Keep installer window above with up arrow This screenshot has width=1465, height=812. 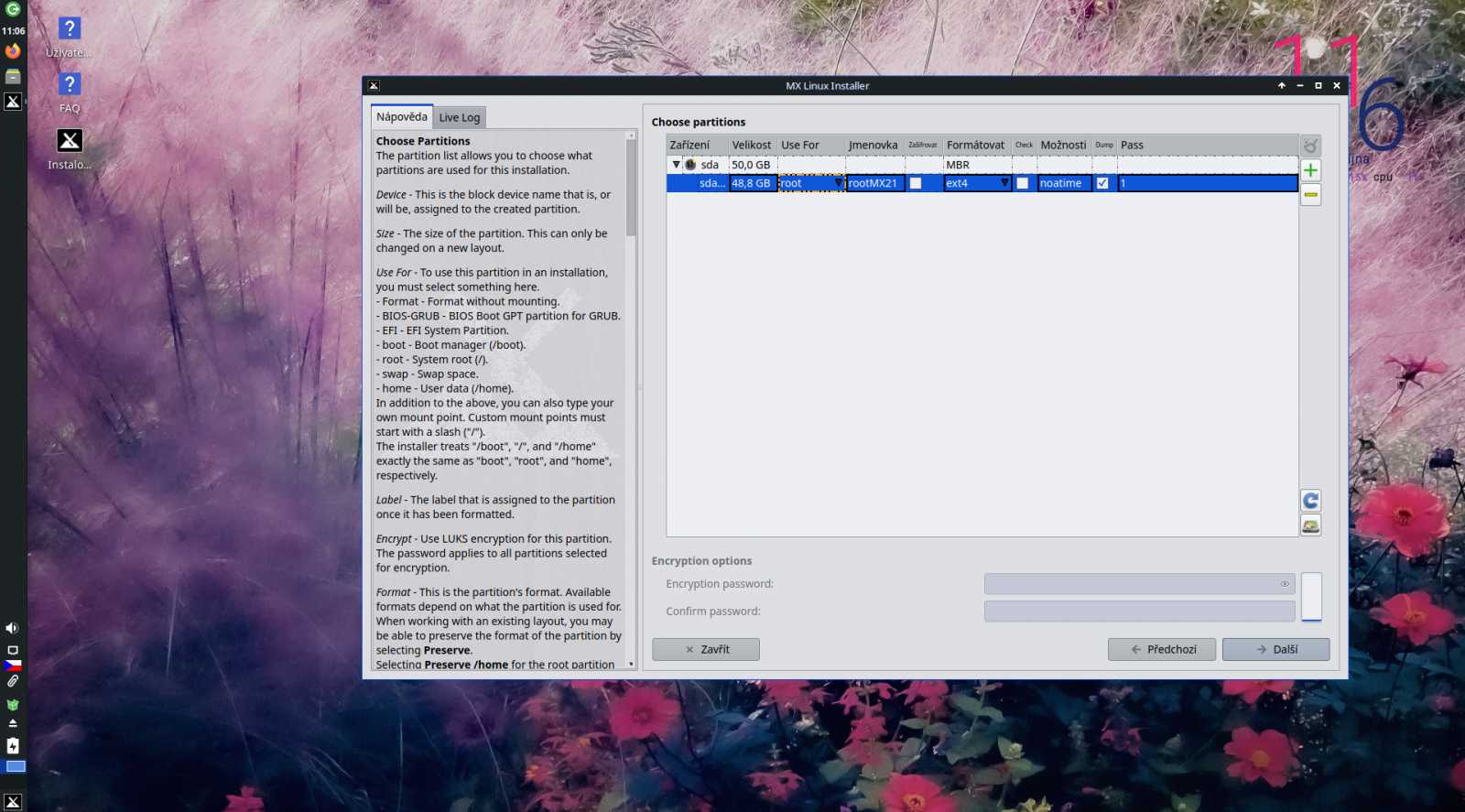click(1281, 86)
